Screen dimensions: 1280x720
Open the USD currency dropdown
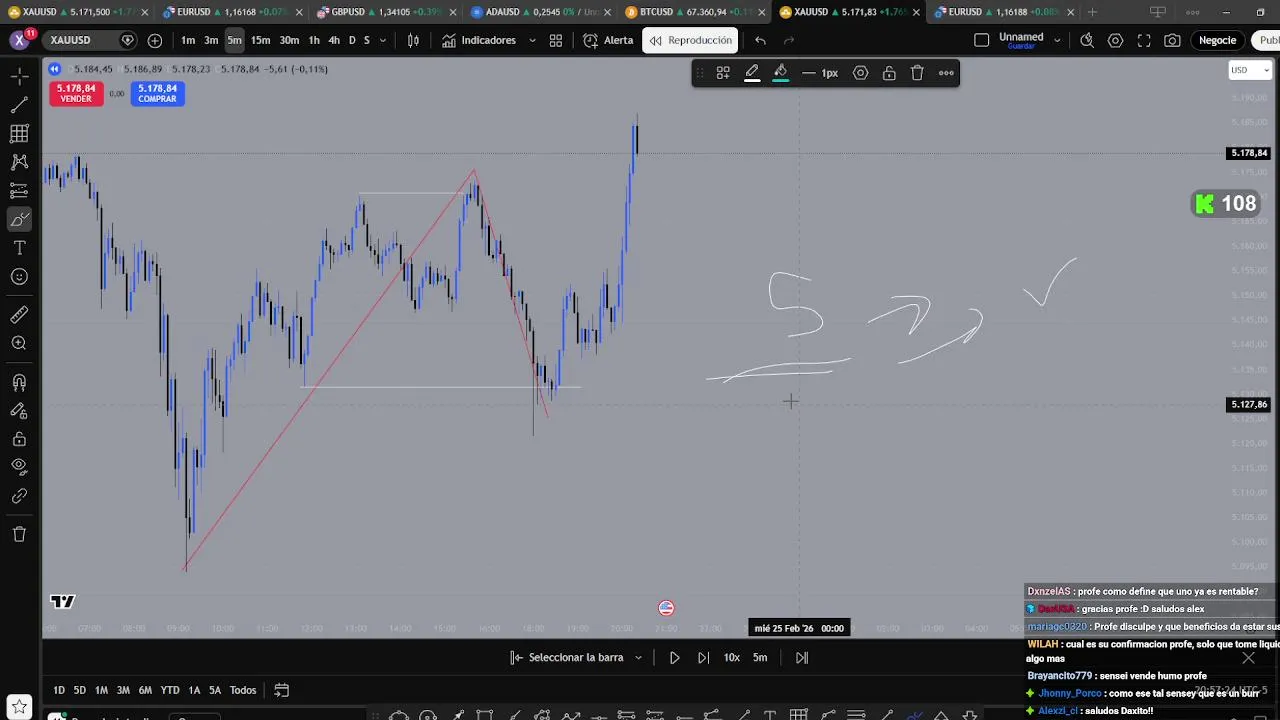(1250, 70)
